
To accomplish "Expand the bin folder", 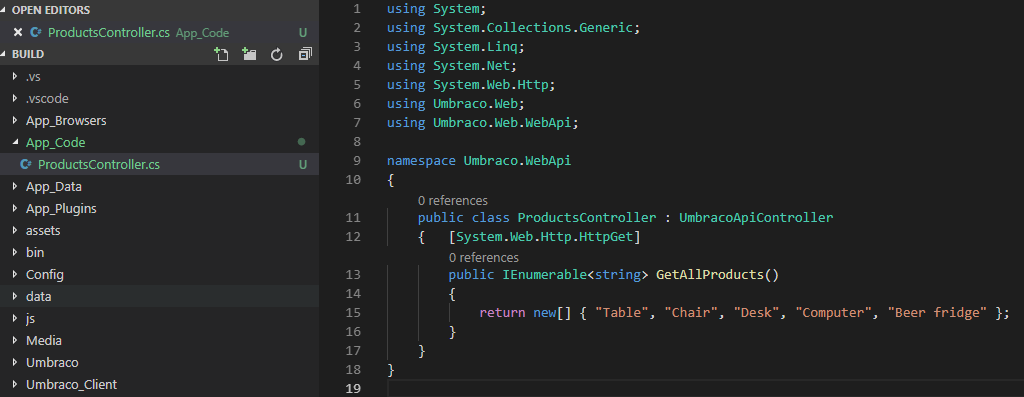I will click(16, 252).
